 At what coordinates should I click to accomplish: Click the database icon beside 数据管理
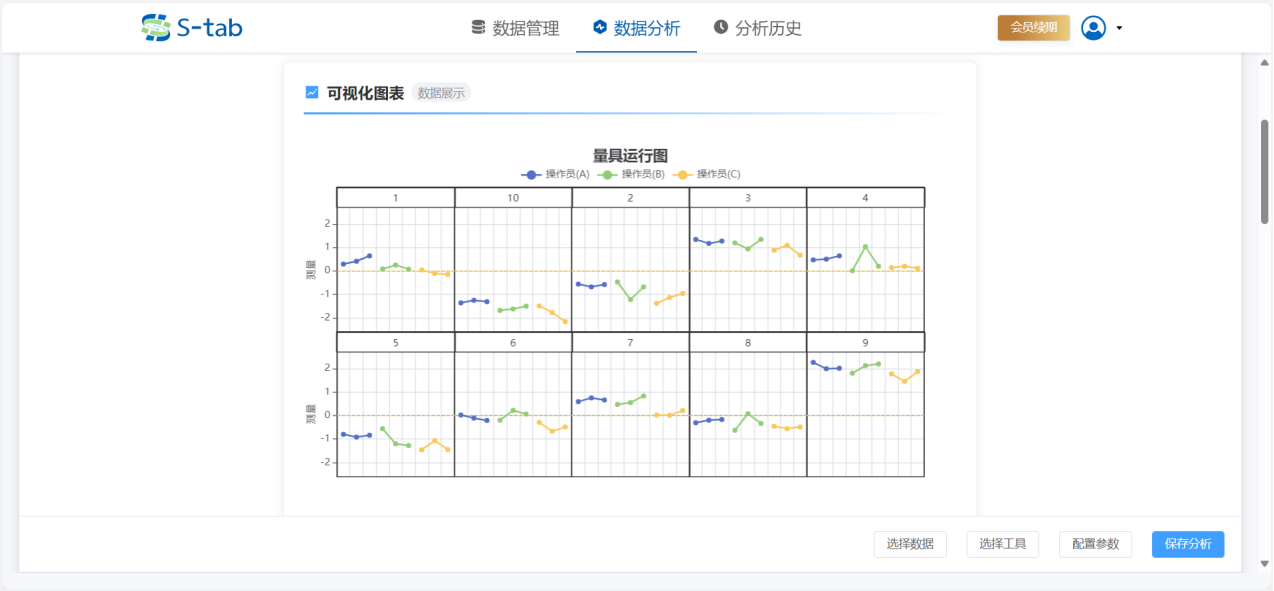point(478,27)
